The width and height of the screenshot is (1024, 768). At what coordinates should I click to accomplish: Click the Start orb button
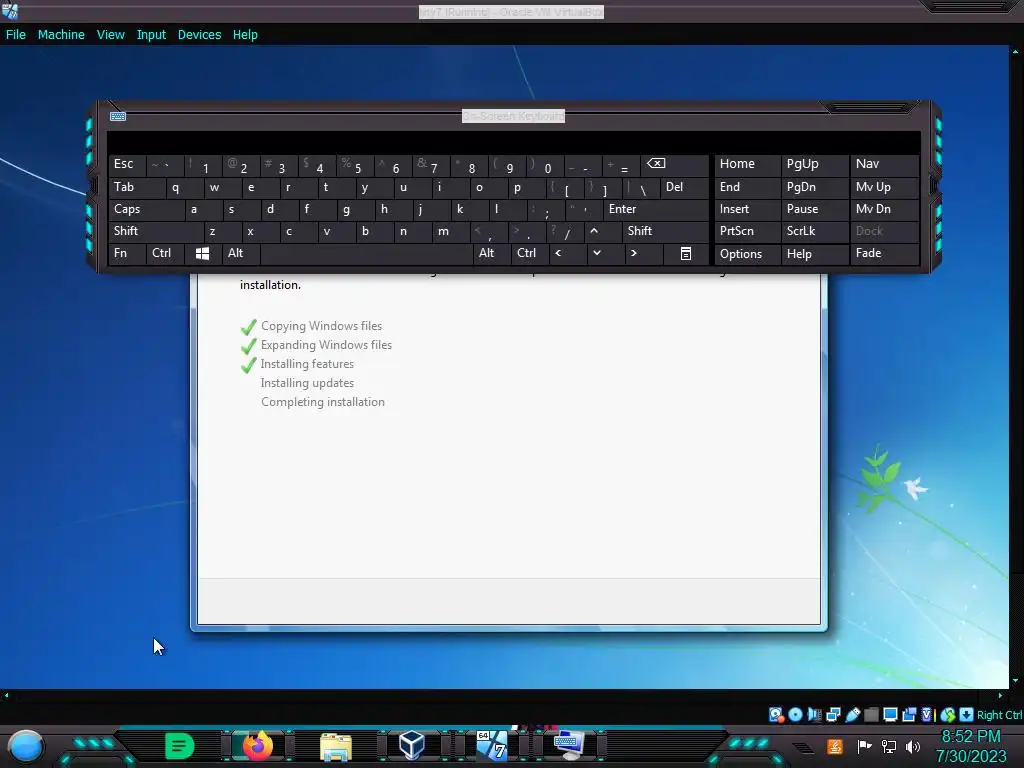click(25, 747)
